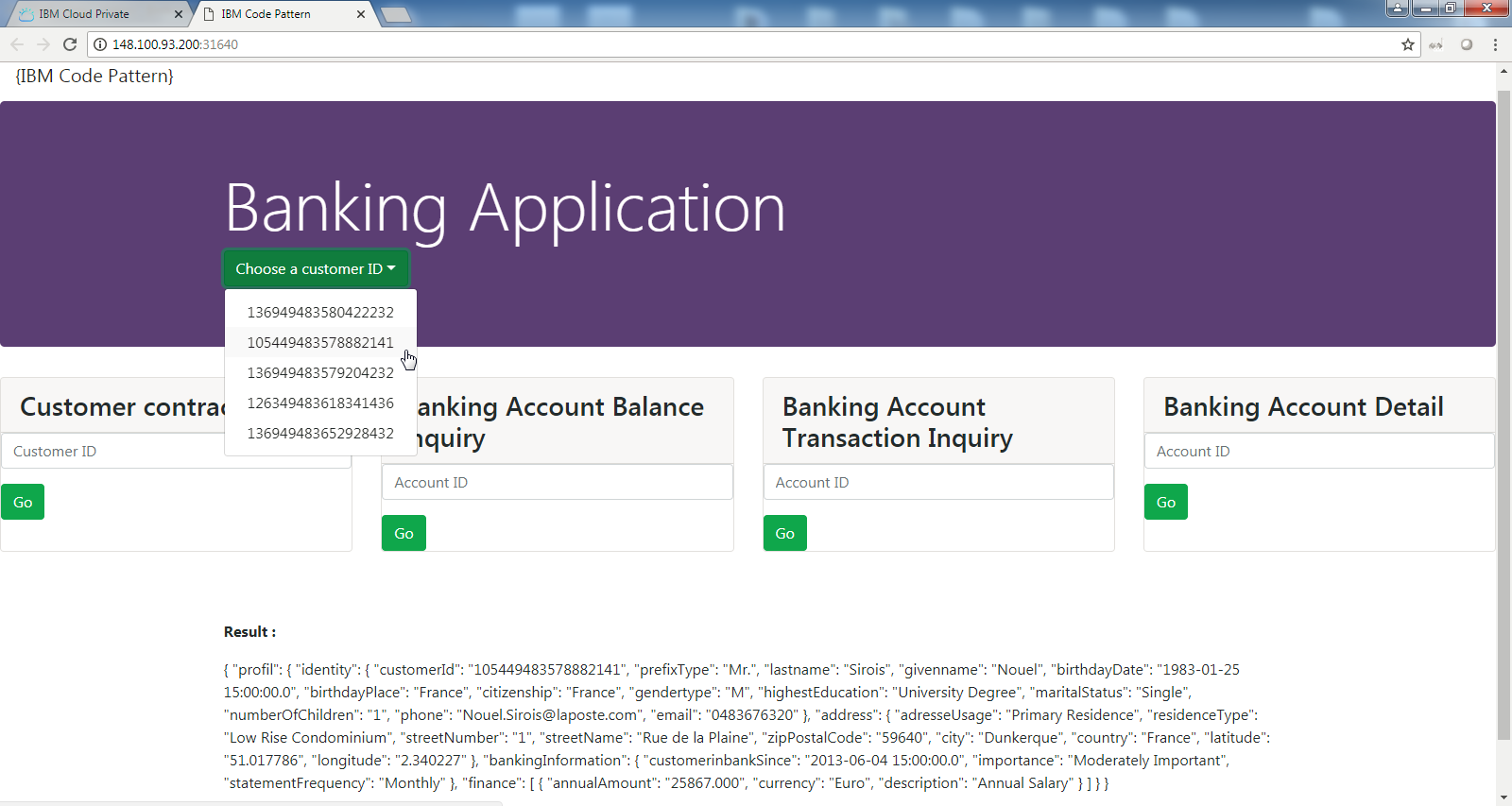1512x806 pixels.
Task: Click the round extension icon in the toolbar
Action: point(1467,44)
